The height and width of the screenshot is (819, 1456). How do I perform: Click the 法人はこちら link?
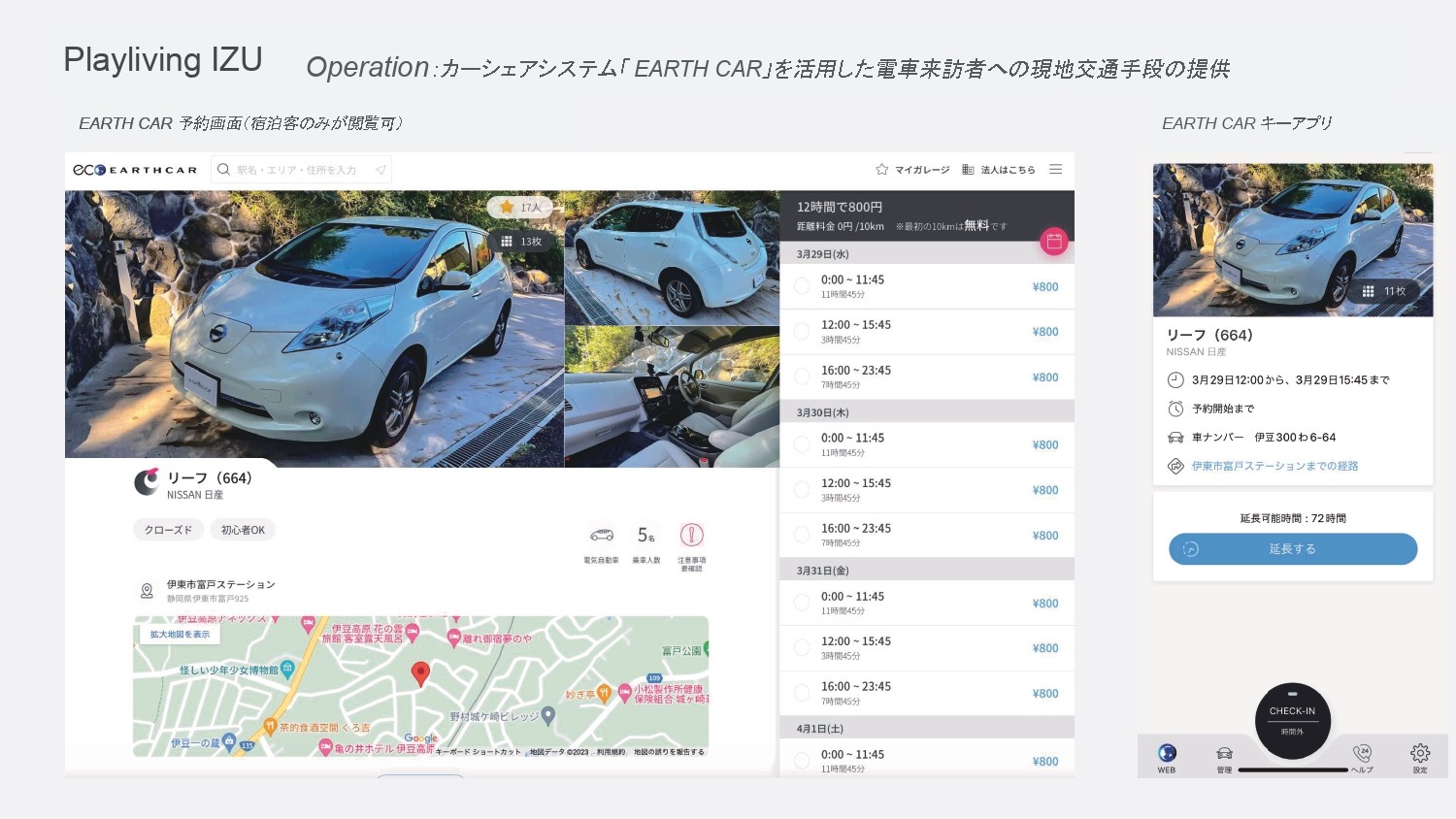(1008, 170)
